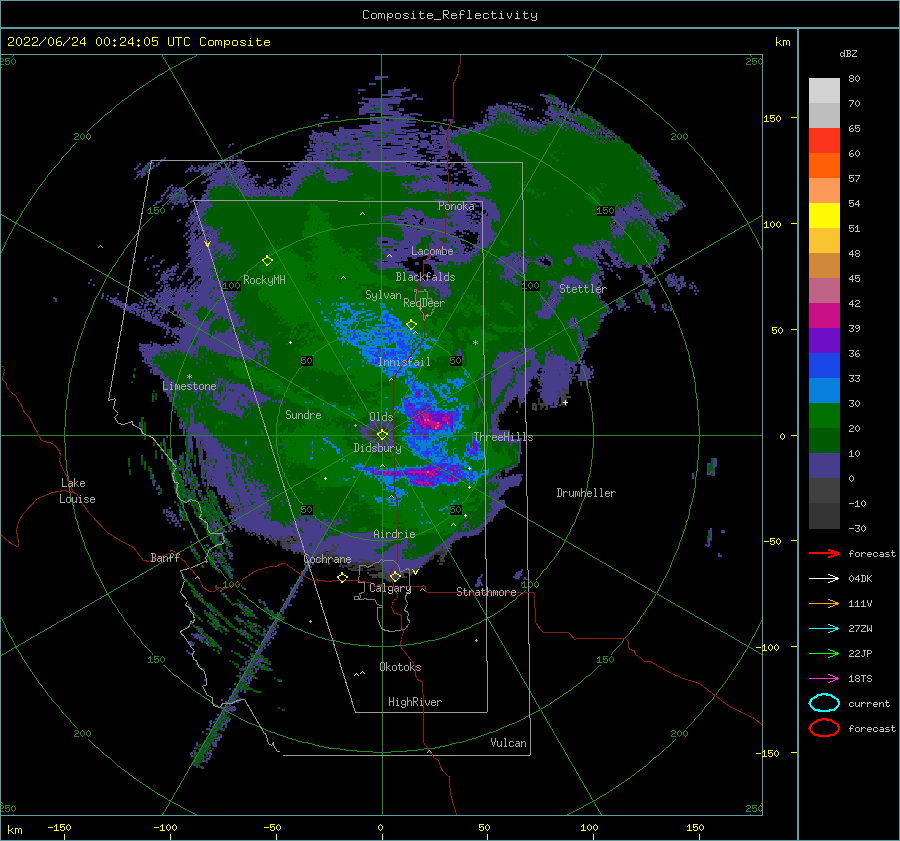Select the white 04DK arrow symbol

[824, 579]
